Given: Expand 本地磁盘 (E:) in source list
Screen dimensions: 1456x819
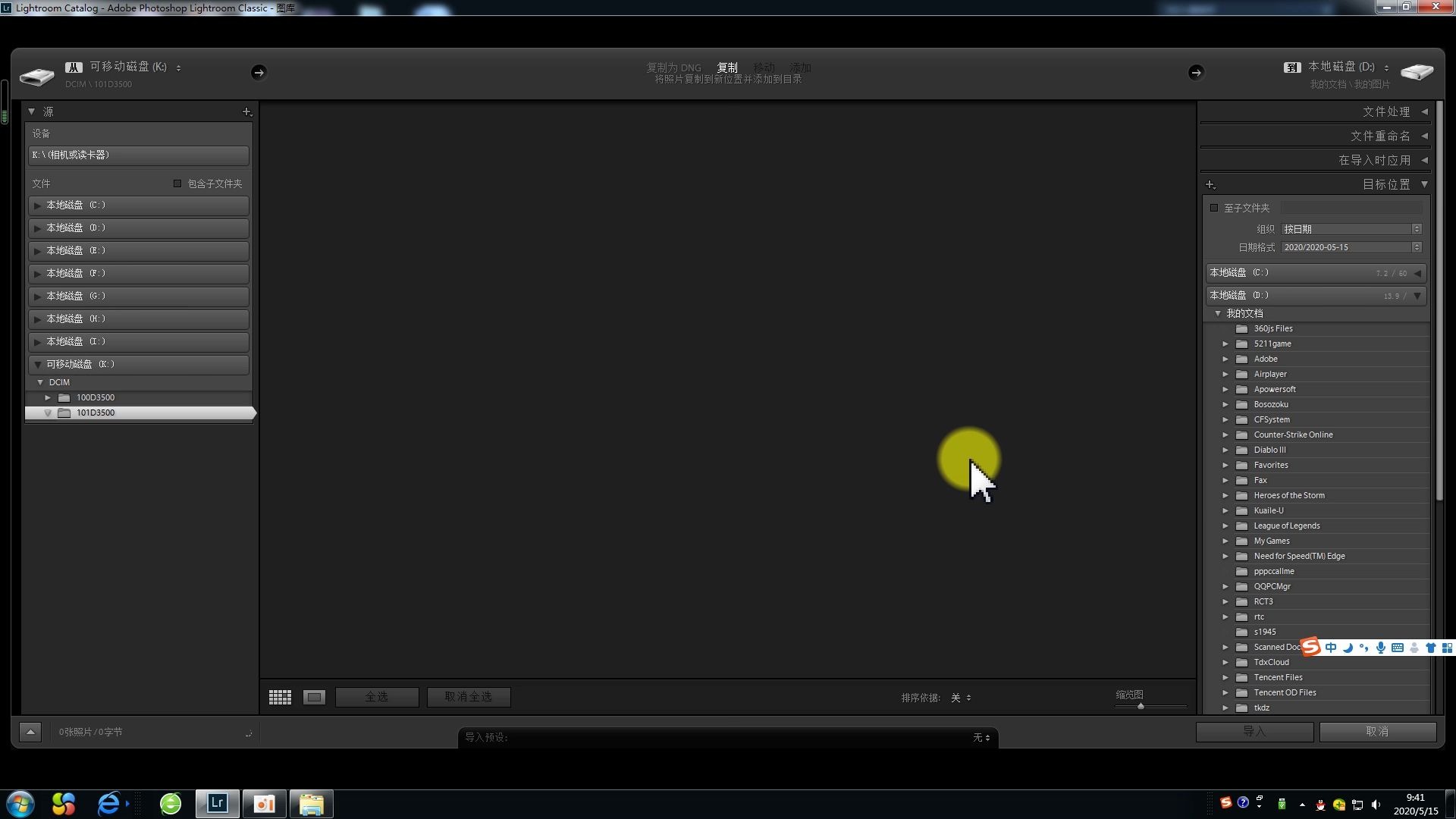Looking at the screenshot, I should [37, 250].
